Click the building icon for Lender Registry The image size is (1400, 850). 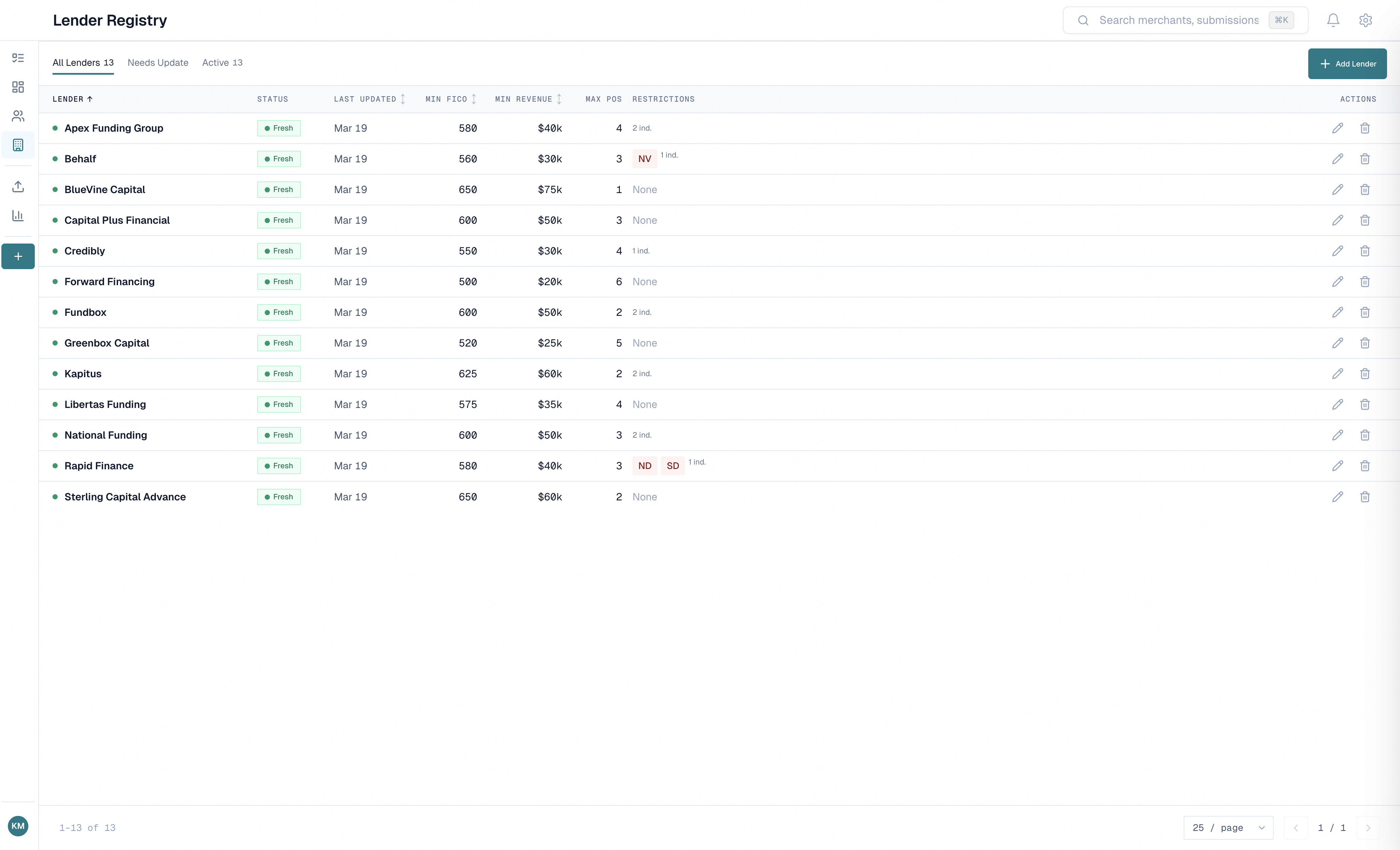pos(18,145)
